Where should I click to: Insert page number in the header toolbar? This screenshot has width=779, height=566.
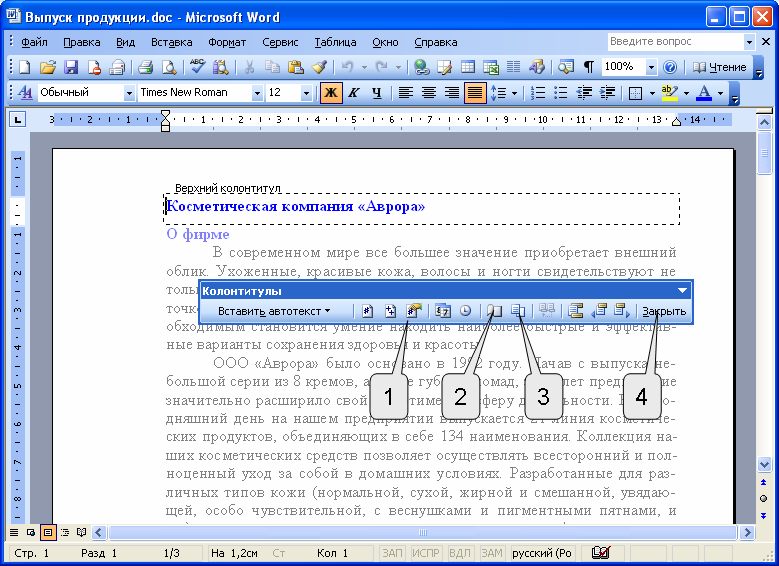click(x=367, y=311)
